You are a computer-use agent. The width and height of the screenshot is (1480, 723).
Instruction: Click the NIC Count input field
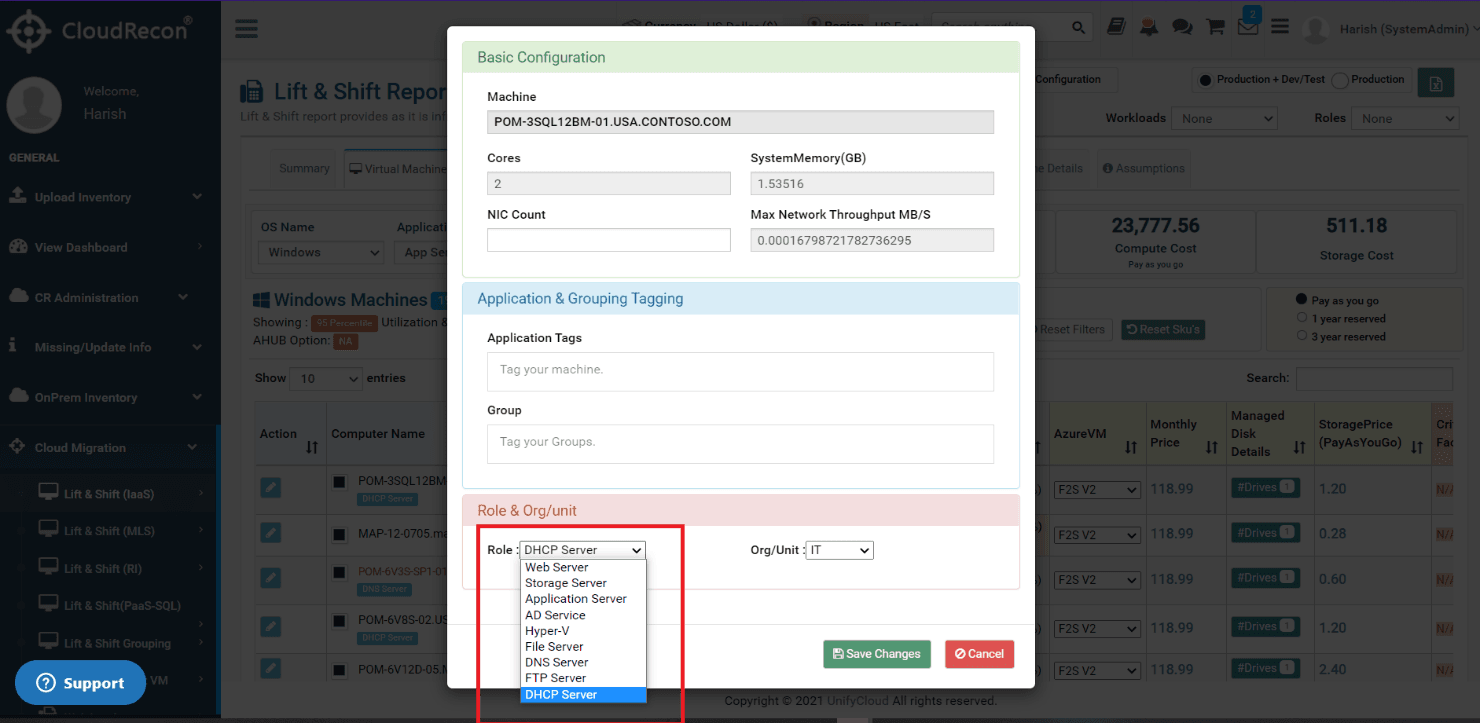pyautogui.click(x=609, y=240)
